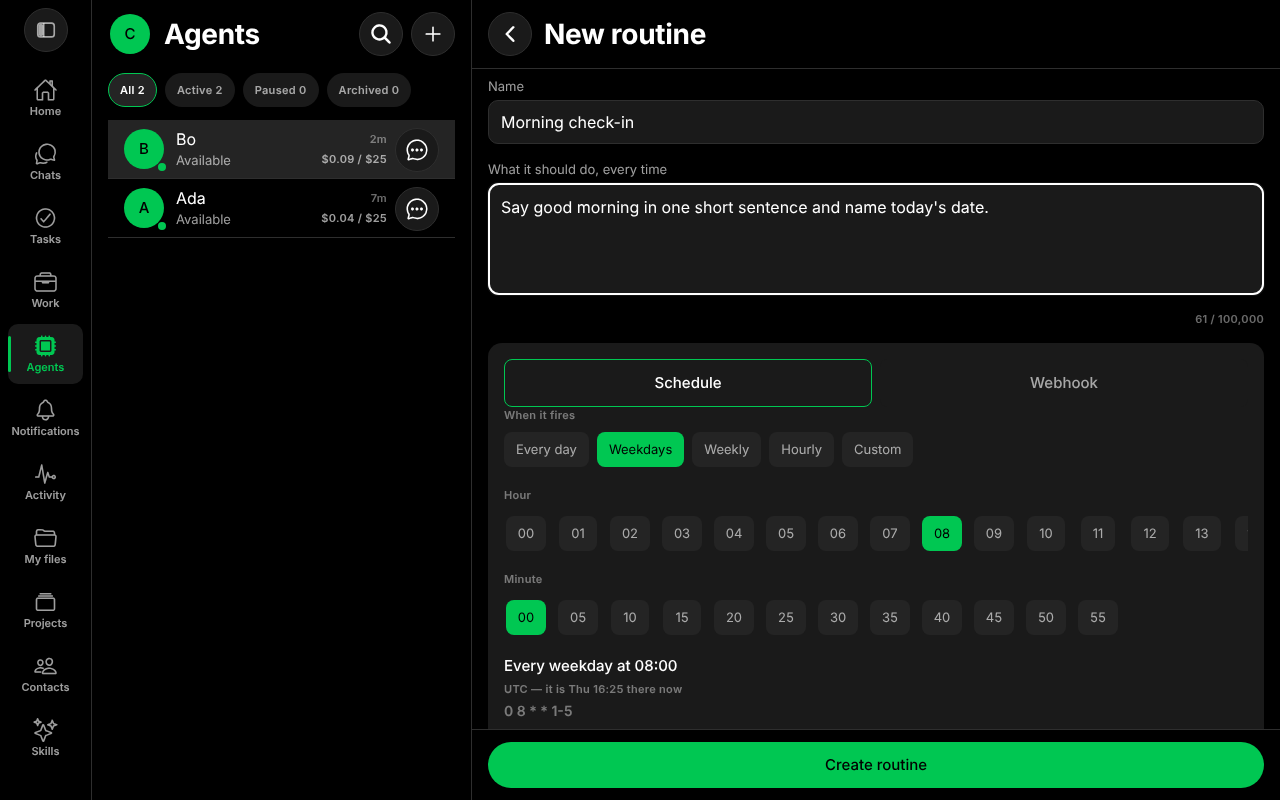Pick hour 13
Screen dimensions: 1280x800
pos(1202,534)
